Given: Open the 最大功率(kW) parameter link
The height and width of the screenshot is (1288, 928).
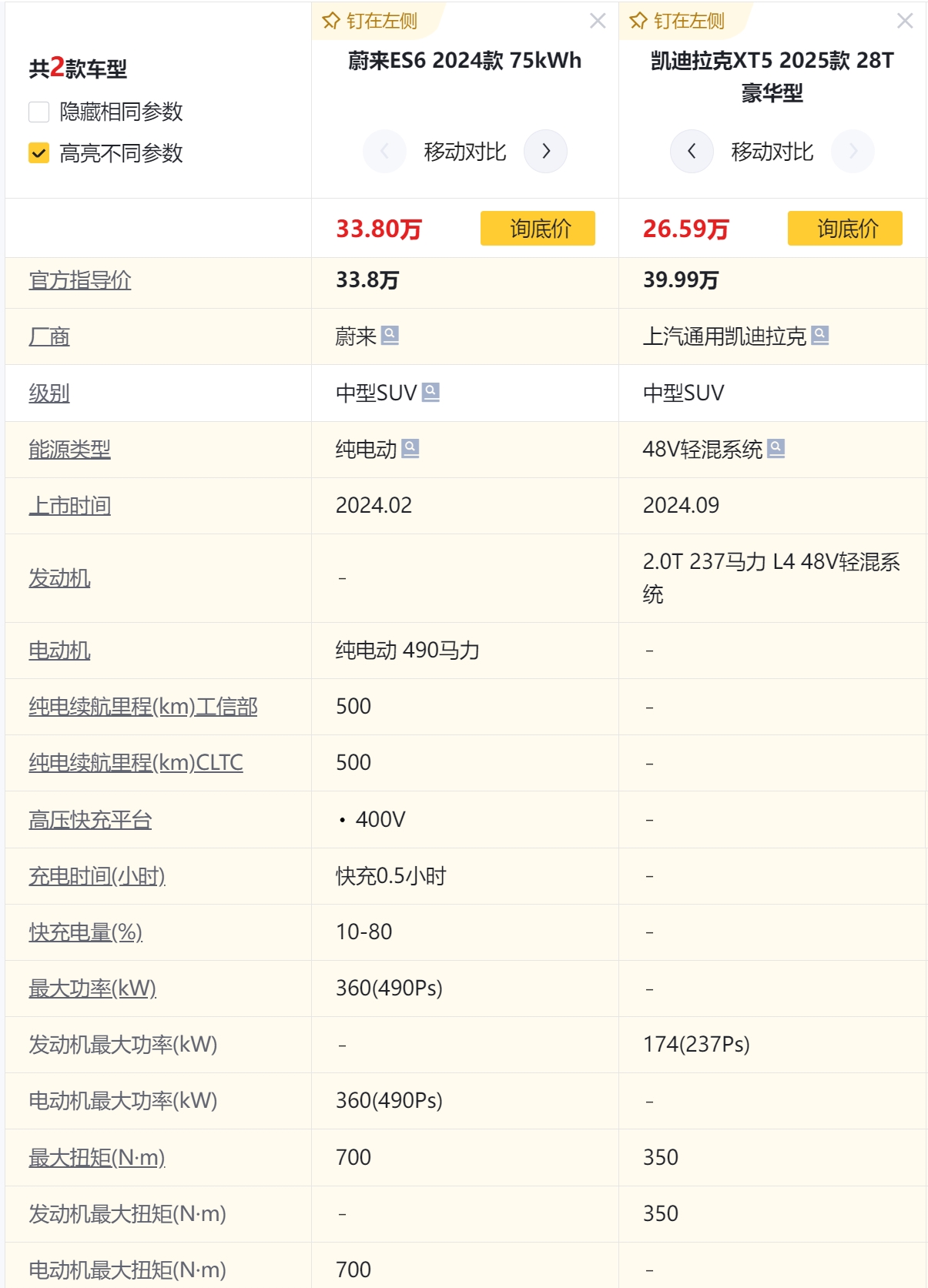Looking at the screenshot, I should point(92,989).
